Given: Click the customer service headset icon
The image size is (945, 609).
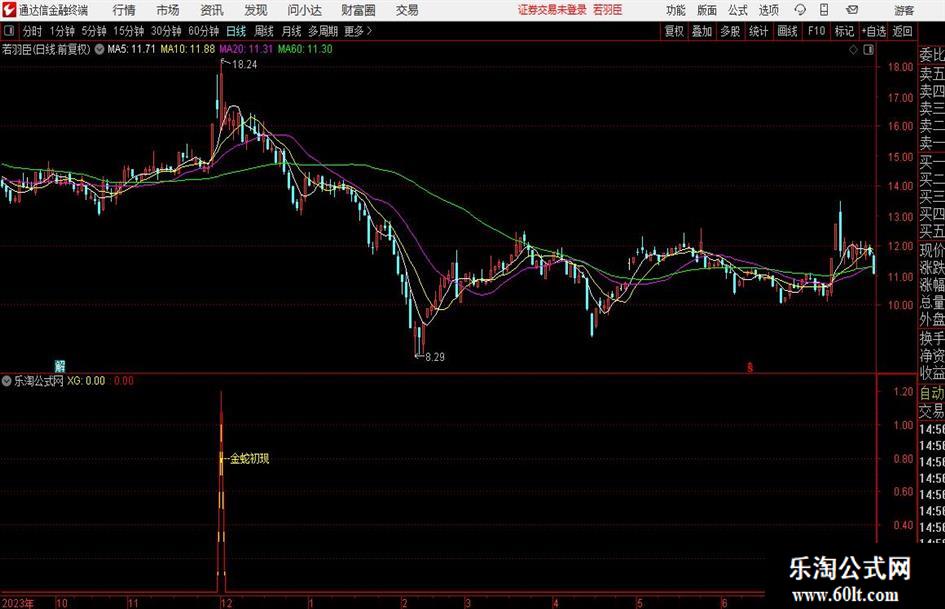Looking at the screenshot, I should pyautogui.click(x=800, y=10).
